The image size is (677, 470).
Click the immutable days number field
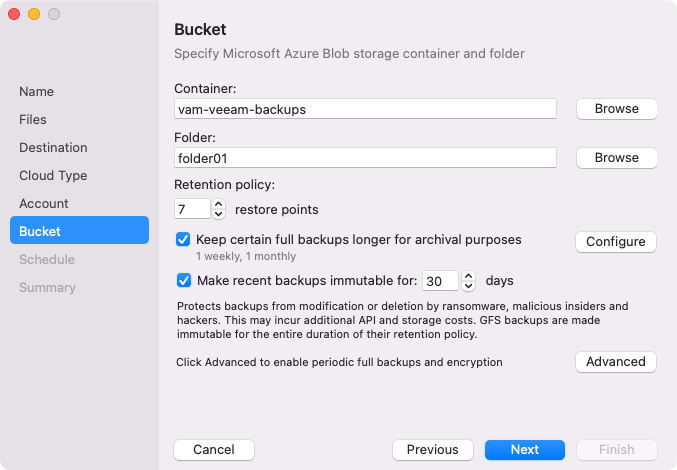(x=440, y=281)
